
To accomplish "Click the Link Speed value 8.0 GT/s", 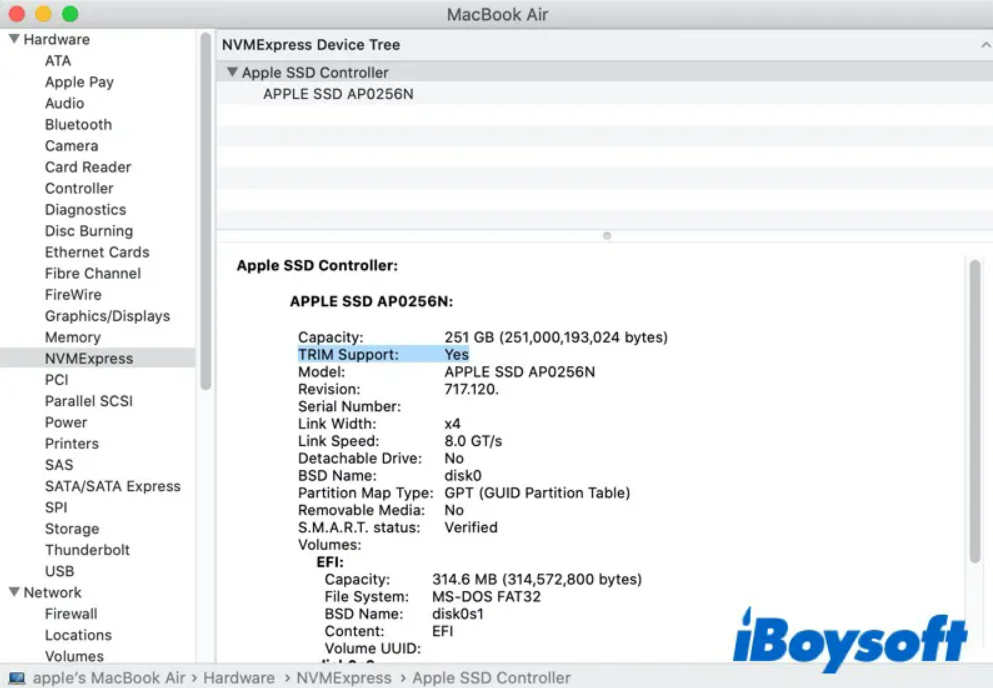I will (x=472, y=441).
